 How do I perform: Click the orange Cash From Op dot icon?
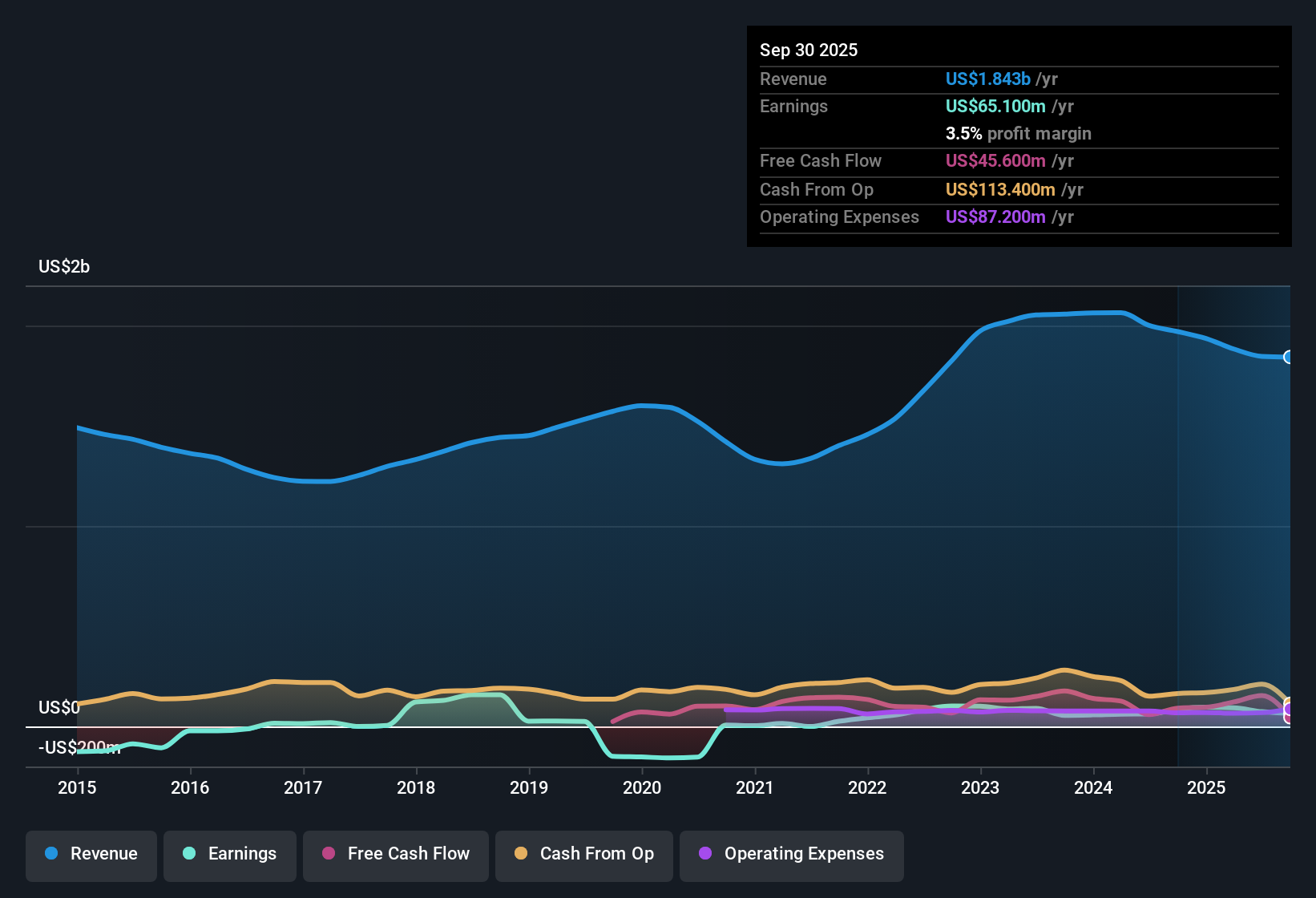pyautogui.click(x=521, y=854)
